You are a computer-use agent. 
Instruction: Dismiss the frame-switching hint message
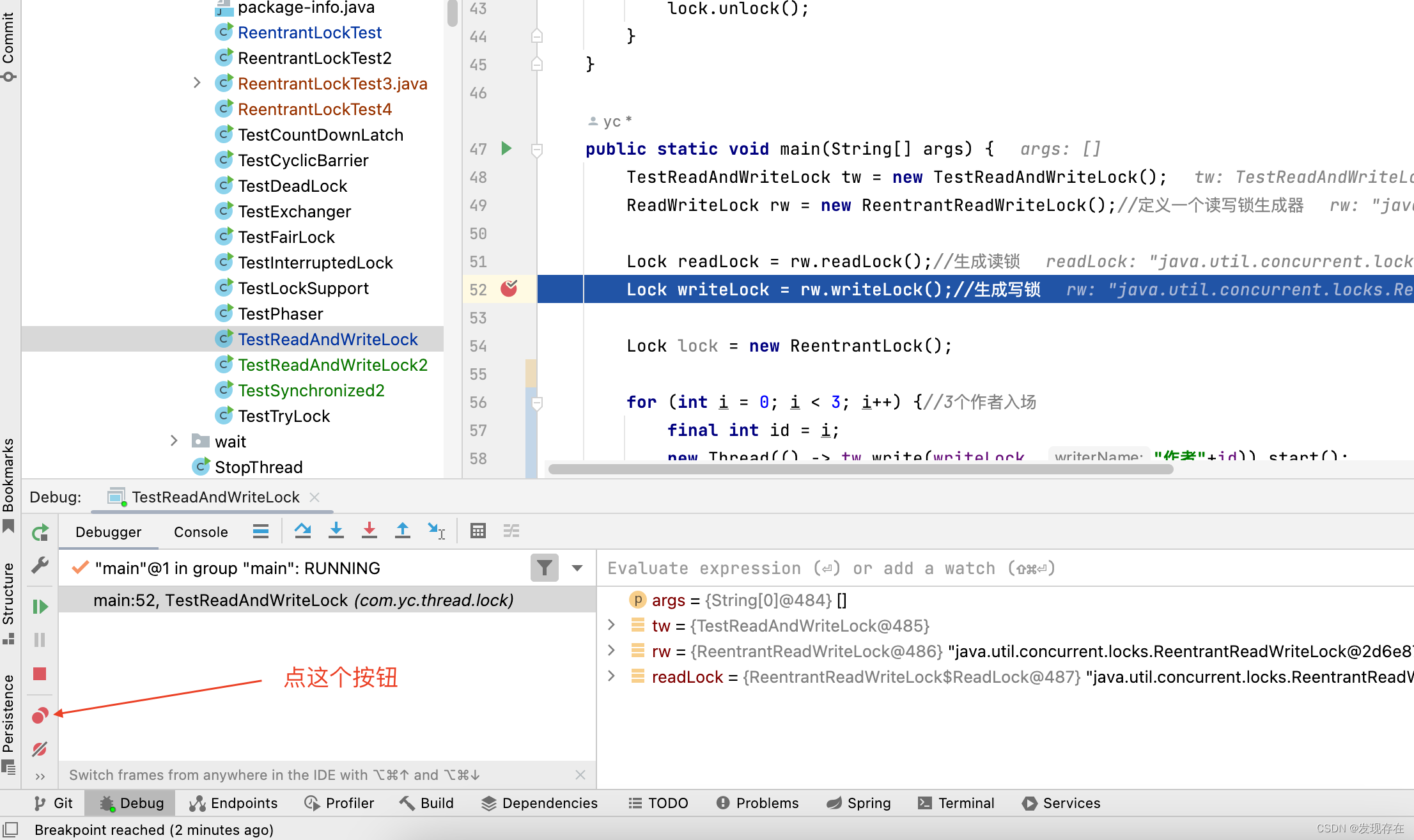[x=580, y=775]
